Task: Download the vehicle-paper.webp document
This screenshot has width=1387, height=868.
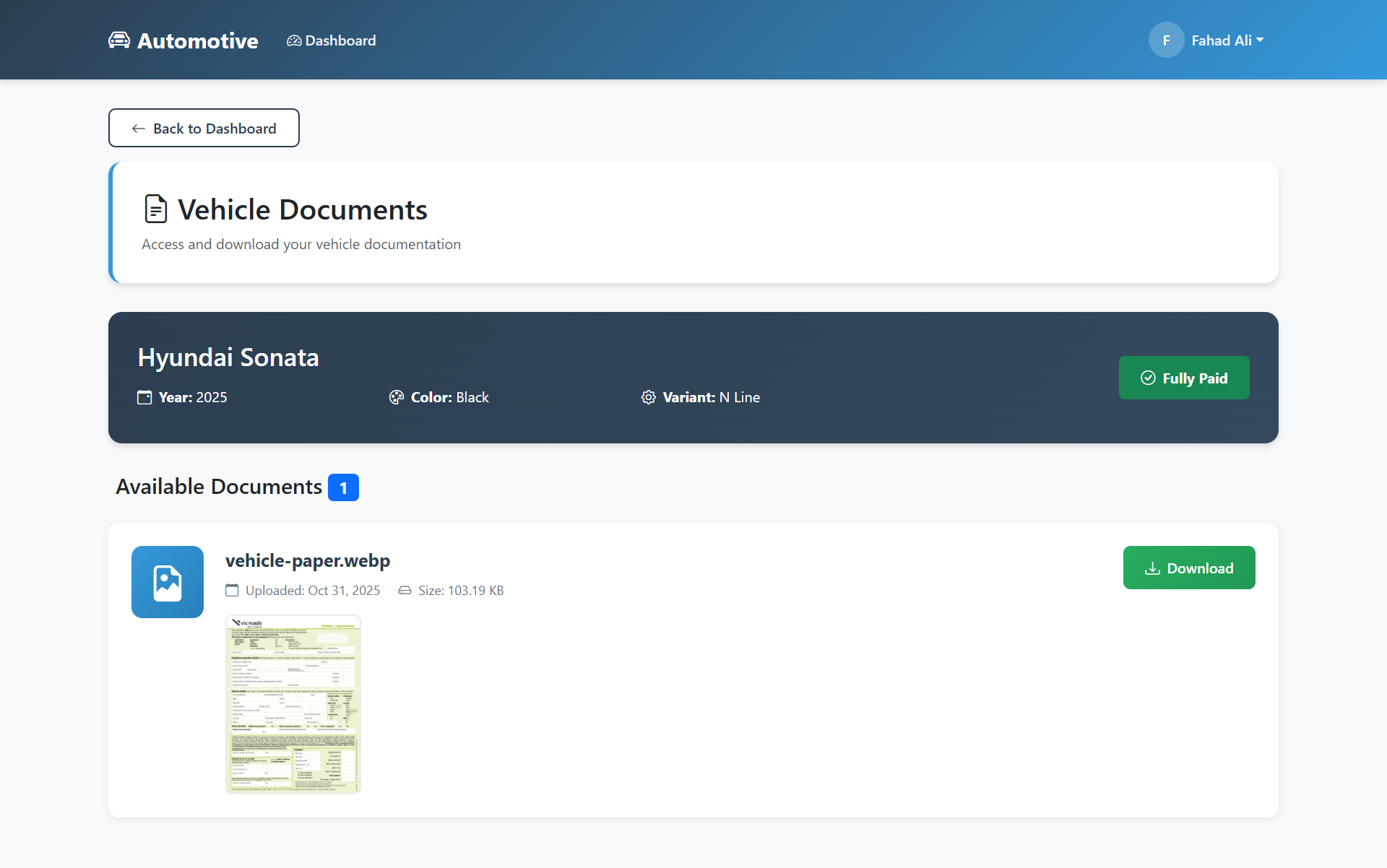Action: (1188, 568)
